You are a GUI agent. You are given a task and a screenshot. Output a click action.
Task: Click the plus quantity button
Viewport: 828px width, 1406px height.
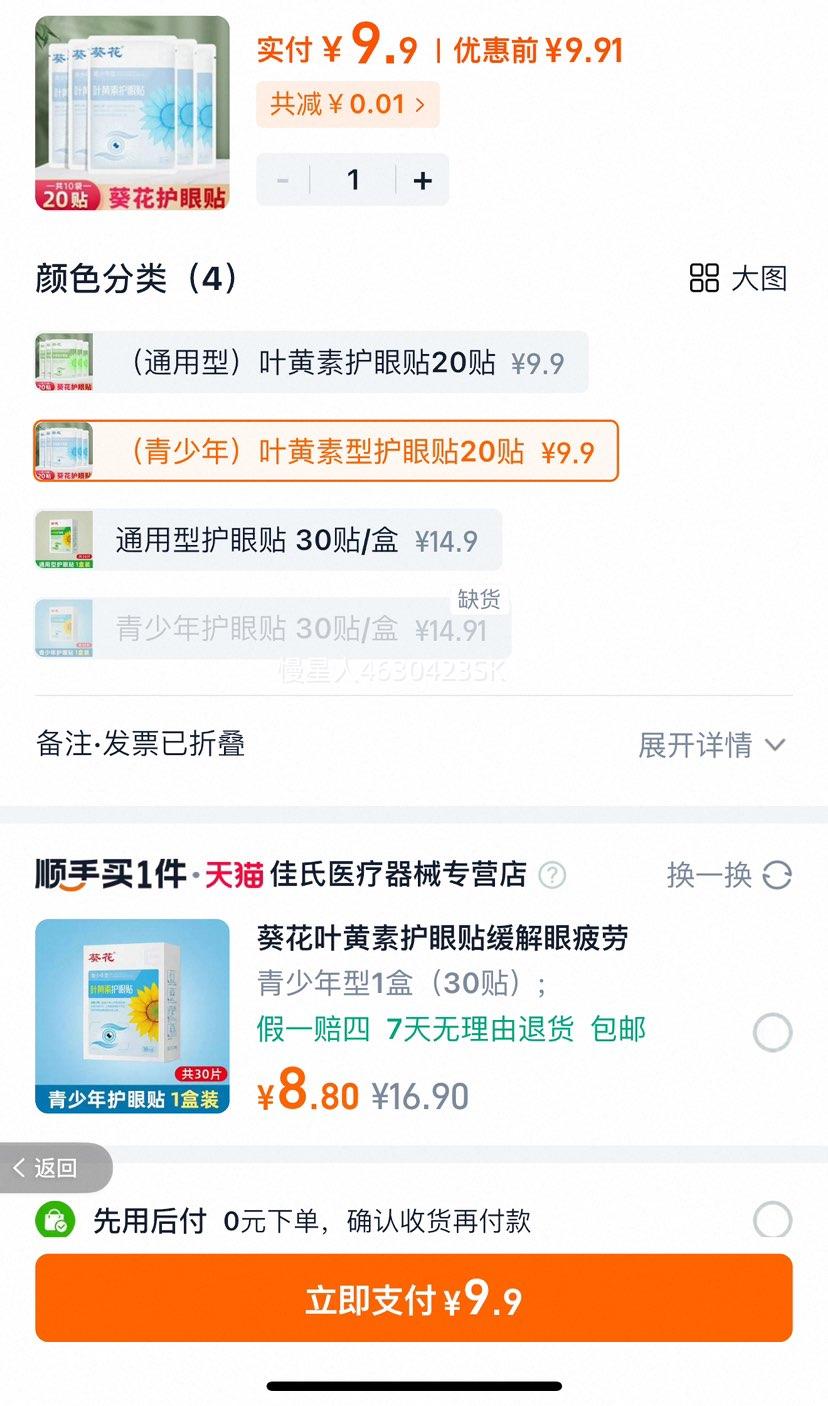[423, 180]
